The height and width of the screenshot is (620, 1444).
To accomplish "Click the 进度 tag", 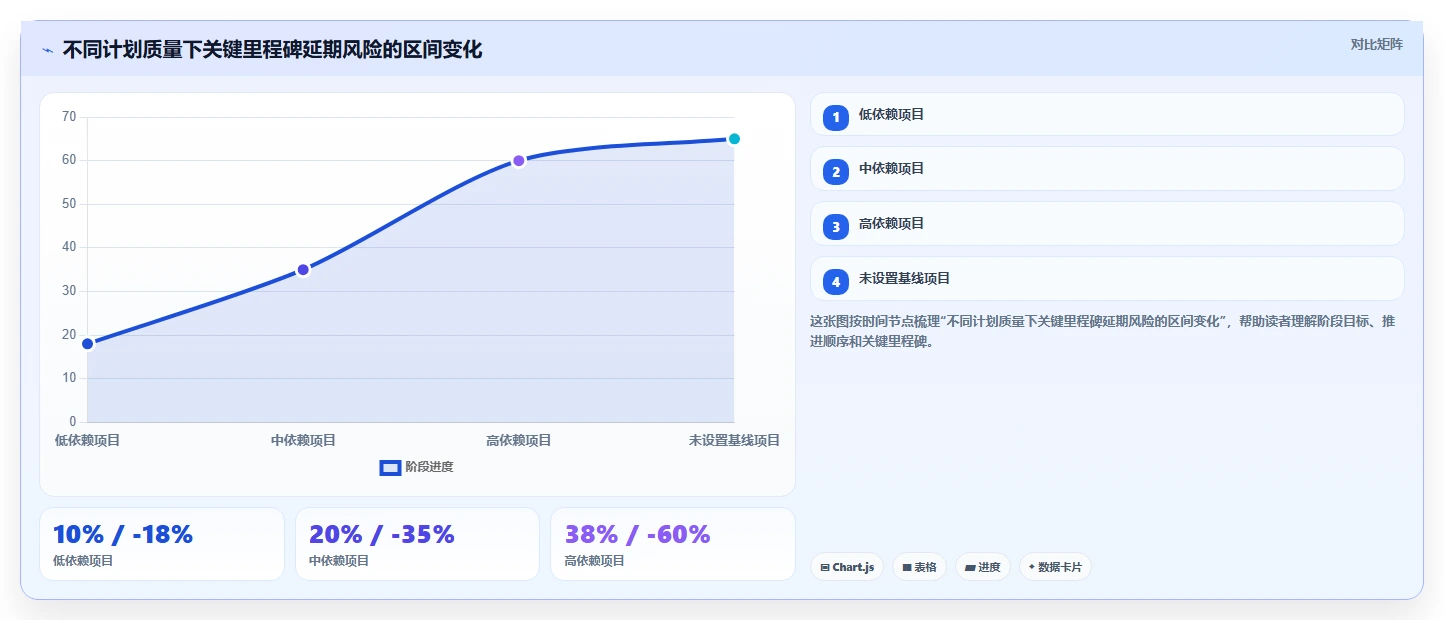I will (x=983, y=567).
